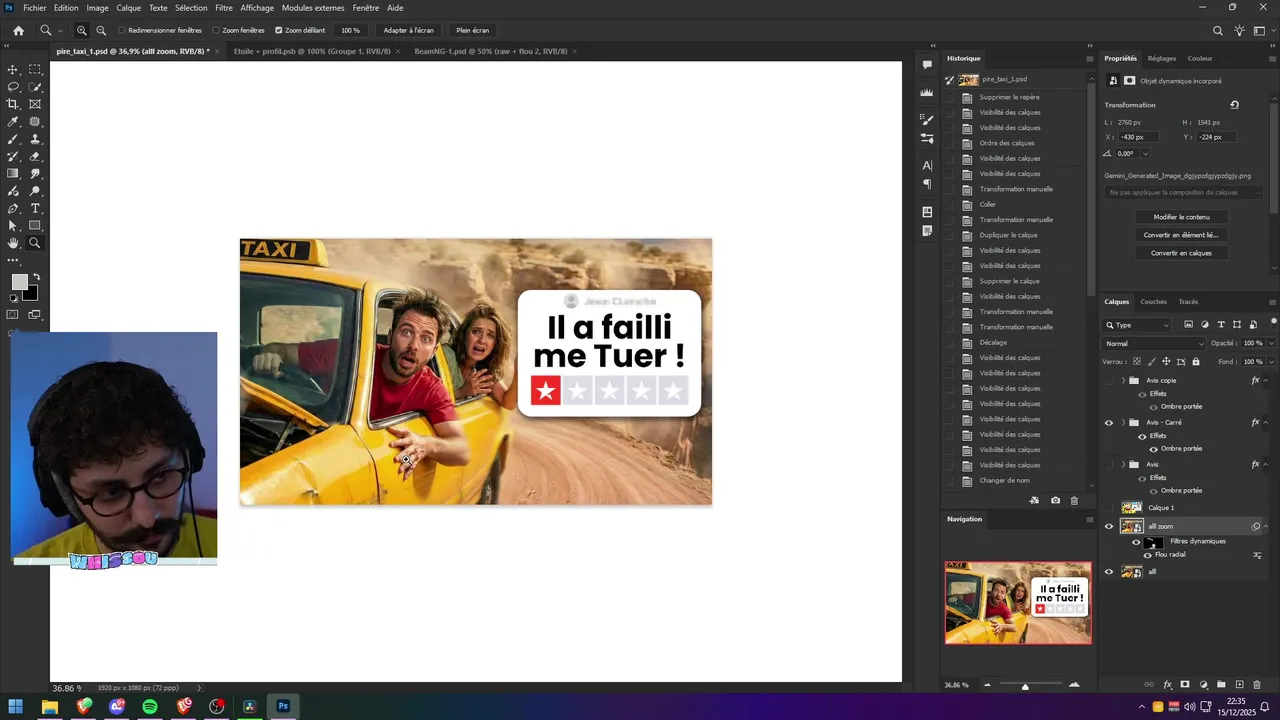Expand the Avis - Carré group chevron
The width and height of the screenshot is (1280, 720).
[x=1123, y=423]
